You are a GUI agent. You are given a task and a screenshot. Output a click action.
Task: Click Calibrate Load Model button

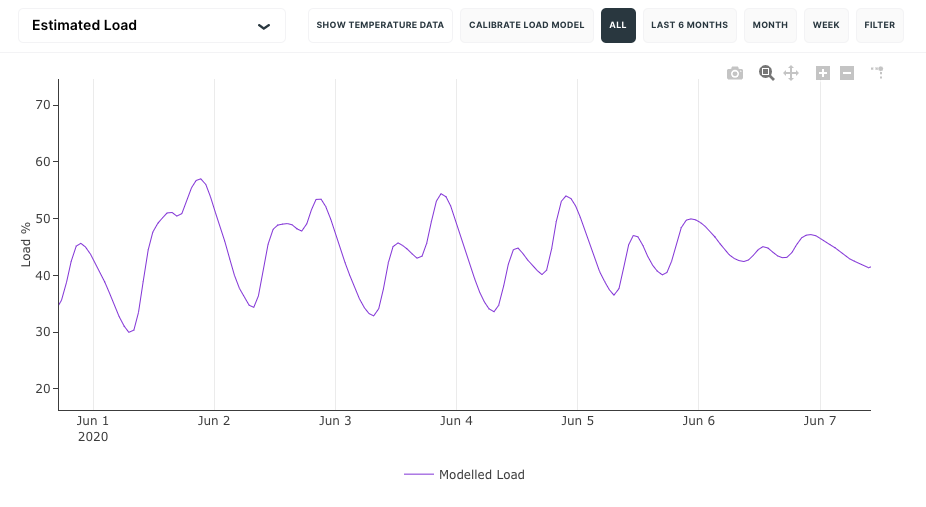(527, 25)
